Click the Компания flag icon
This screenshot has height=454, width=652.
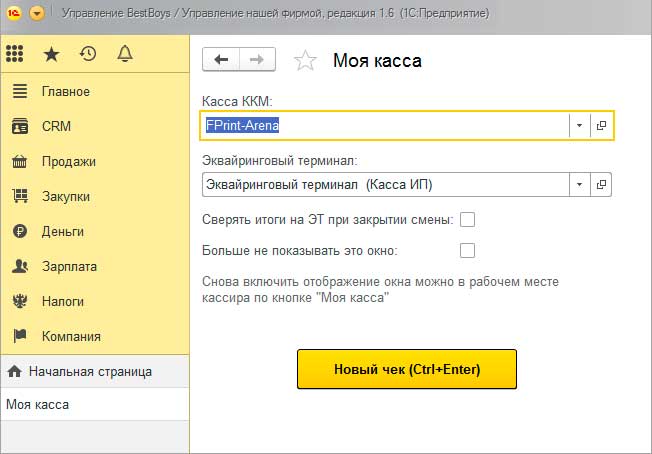pyautogui.click(x=20, y=336)
